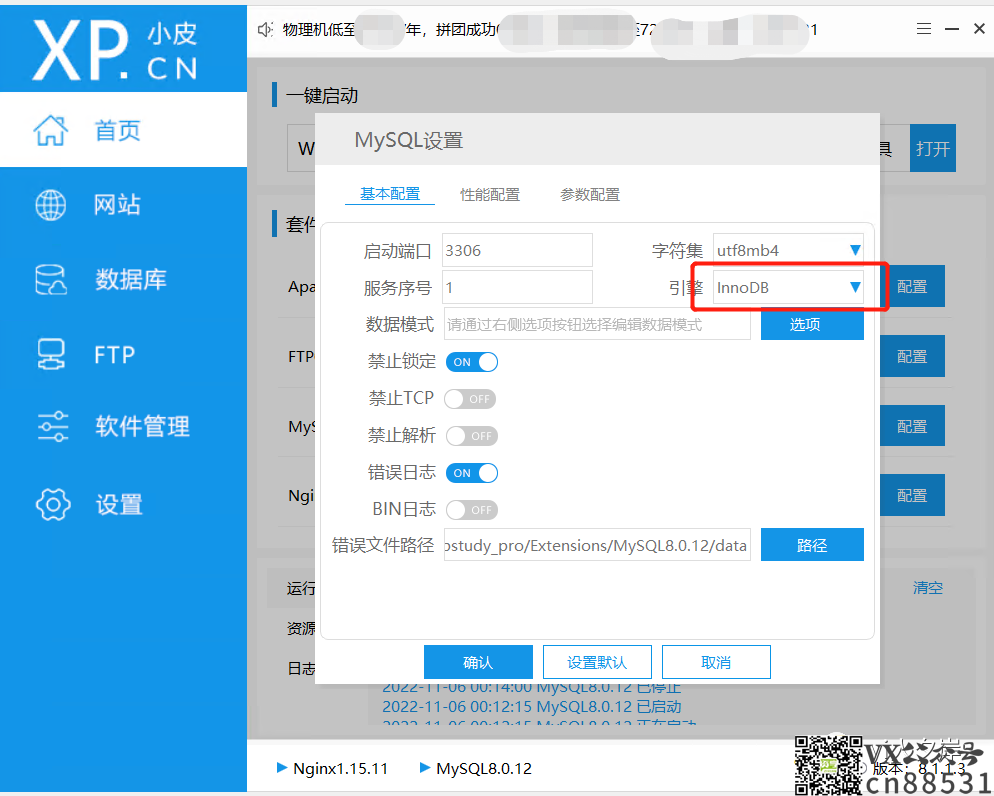The width and height of the screenshot is (994, 796).
Task: Enable BIN日志 switch
Action: click(472, 510)
